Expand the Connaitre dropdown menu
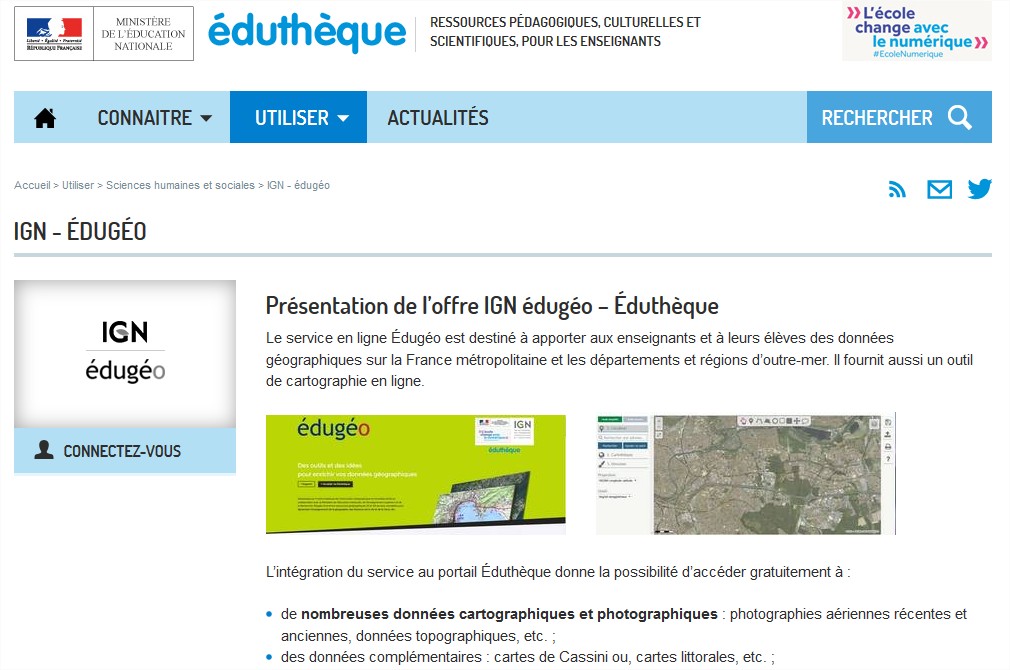Viewport: 1010px width, 670px height. 154,118
